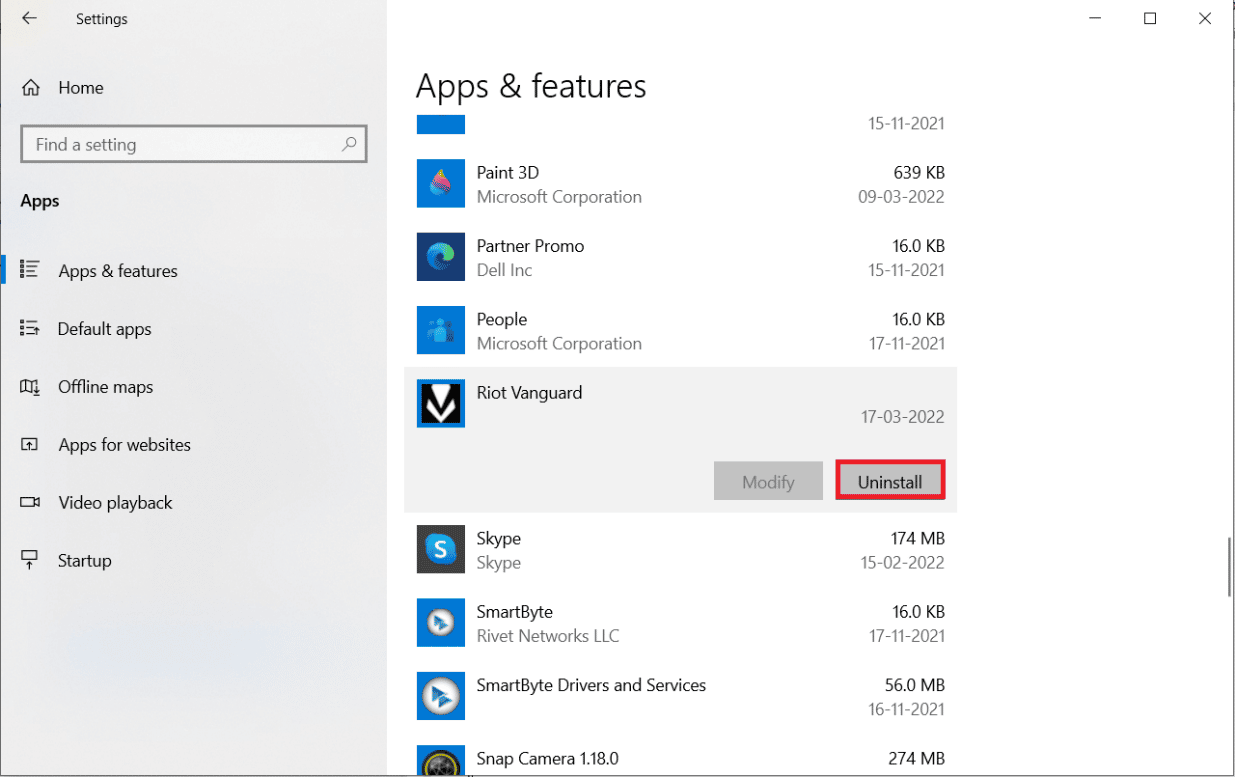The image size is (1235, 777).
Task: Click the search magnifier icon
Action: 349,144
